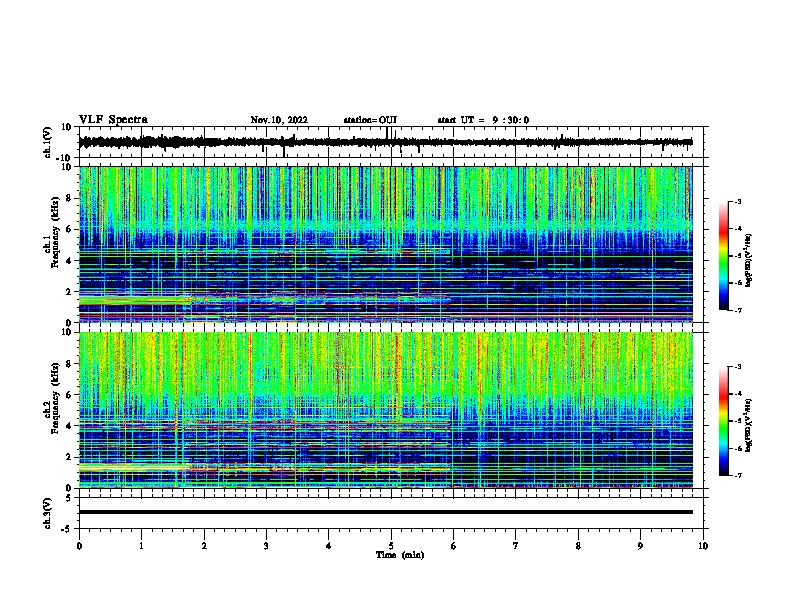The image size is (792, 612).
Task: Click the flat ch.3 voltage trace line
Action: coord(385,512)
